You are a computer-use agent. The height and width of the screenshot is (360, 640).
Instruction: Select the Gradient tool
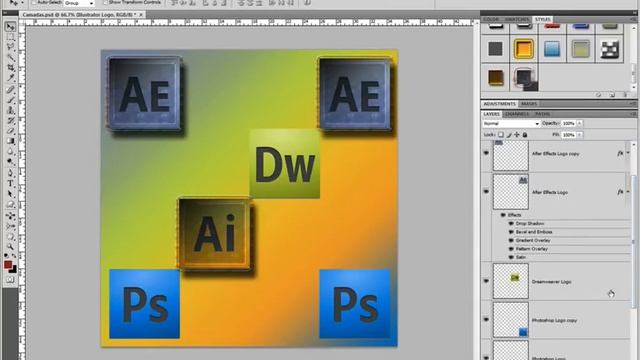click(x=11, y=141)
